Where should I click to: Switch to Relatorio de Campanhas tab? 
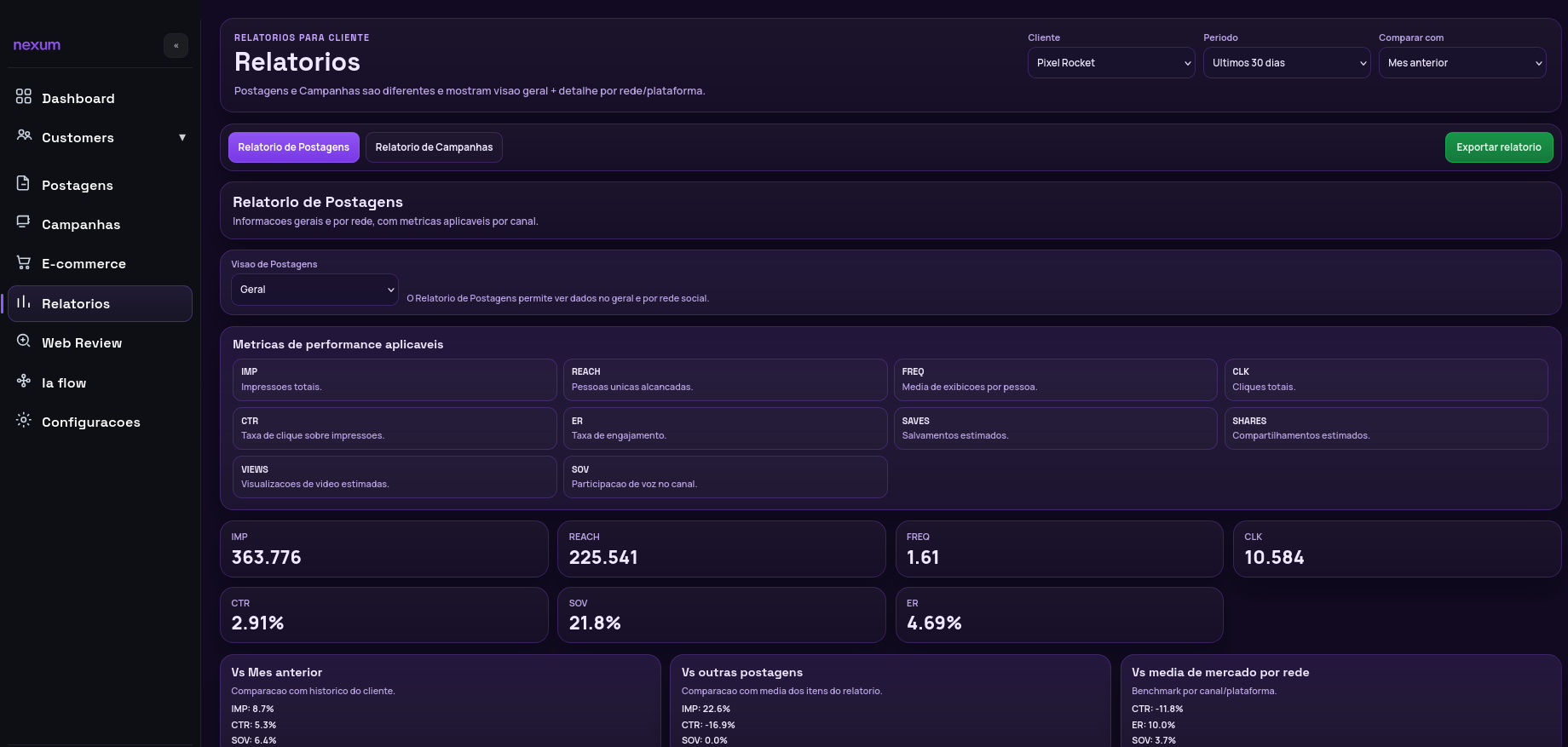click(x=434, y=147)
